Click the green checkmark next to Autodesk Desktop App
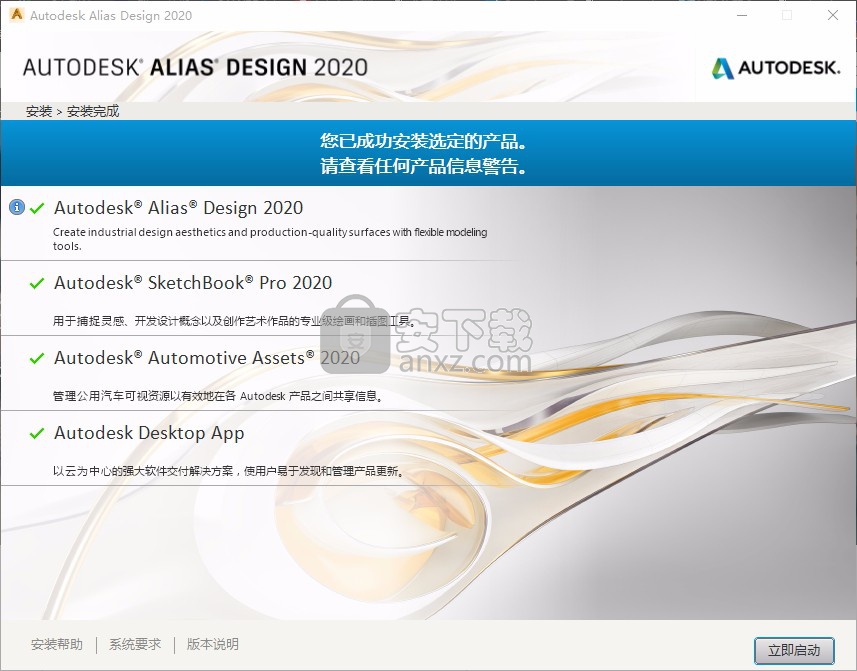 click(37, 433)
